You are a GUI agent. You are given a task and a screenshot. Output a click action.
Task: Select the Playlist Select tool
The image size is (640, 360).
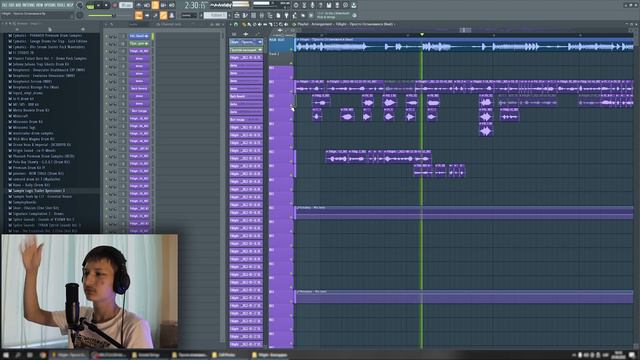click(x=276, y=25)
